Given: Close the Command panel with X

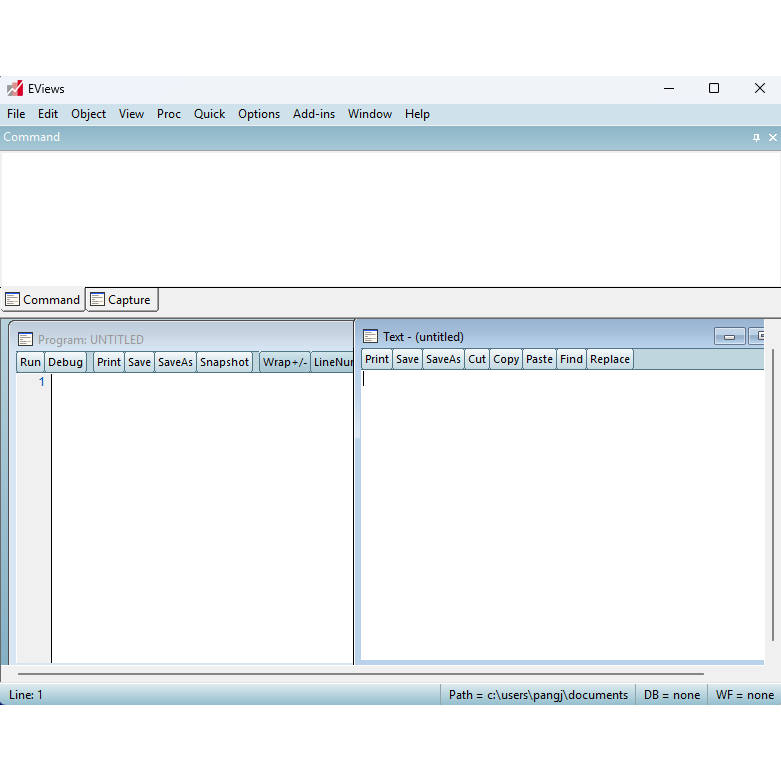Looking at the screenshot, I should pyautogui.click(x=772, y=138).
